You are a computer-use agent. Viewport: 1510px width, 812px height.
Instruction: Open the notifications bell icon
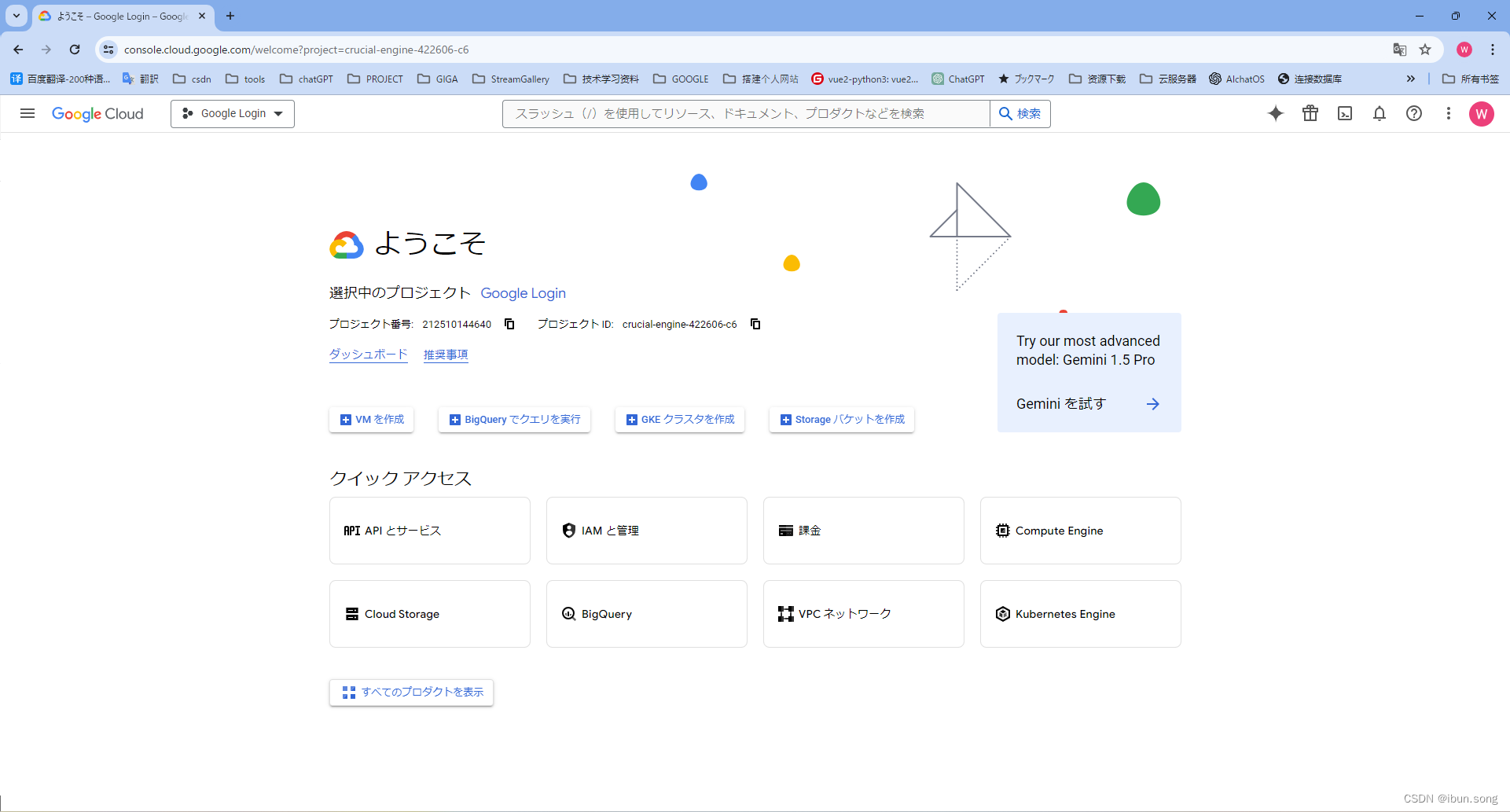[1380, 113]
